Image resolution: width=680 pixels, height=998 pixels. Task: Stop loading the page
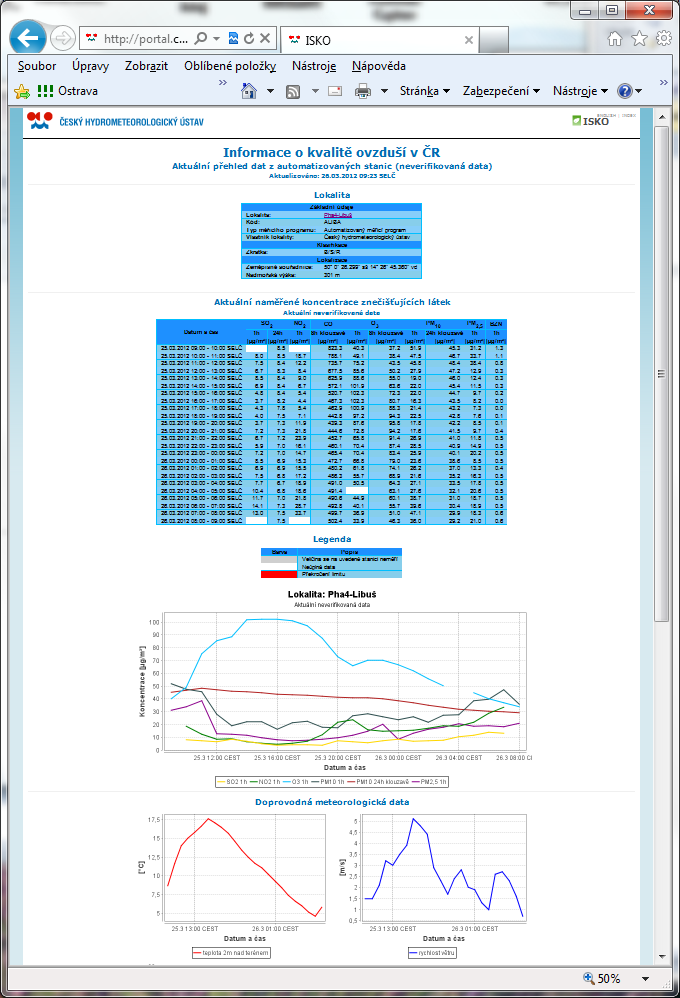pyautogui.click(x=265, y=38)
